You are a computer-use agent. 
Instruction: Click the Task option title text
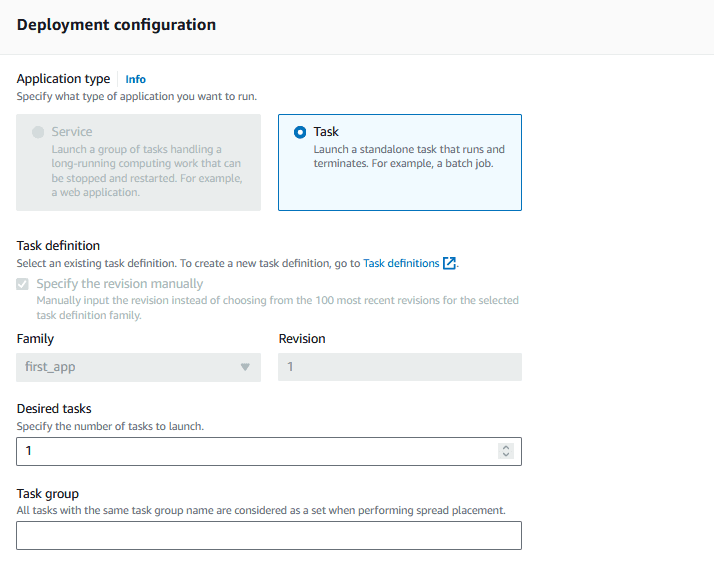tap(326, 132)
